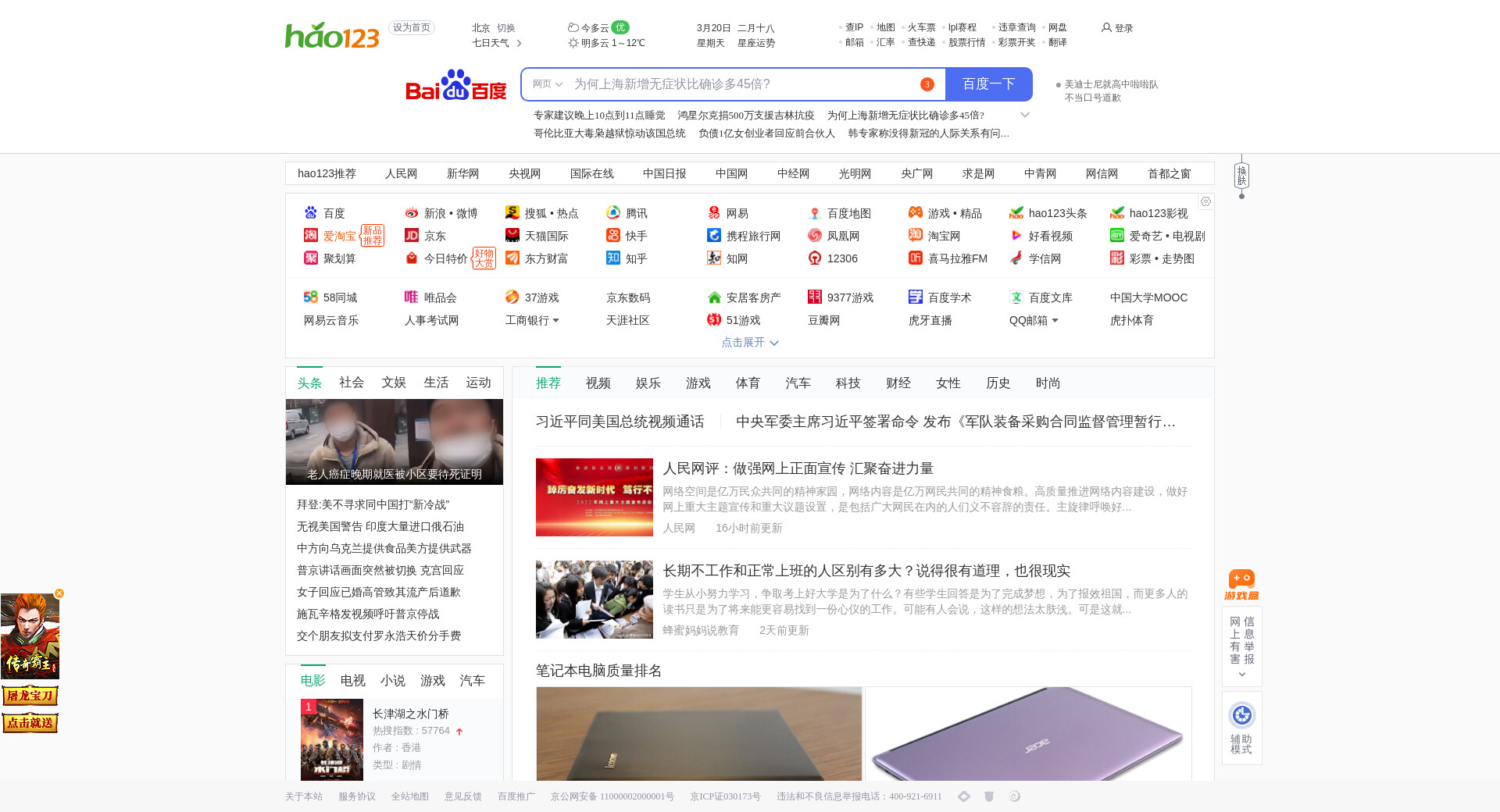
Task: Switch to the 社会 news tab
Action: (x=352, y=383)
